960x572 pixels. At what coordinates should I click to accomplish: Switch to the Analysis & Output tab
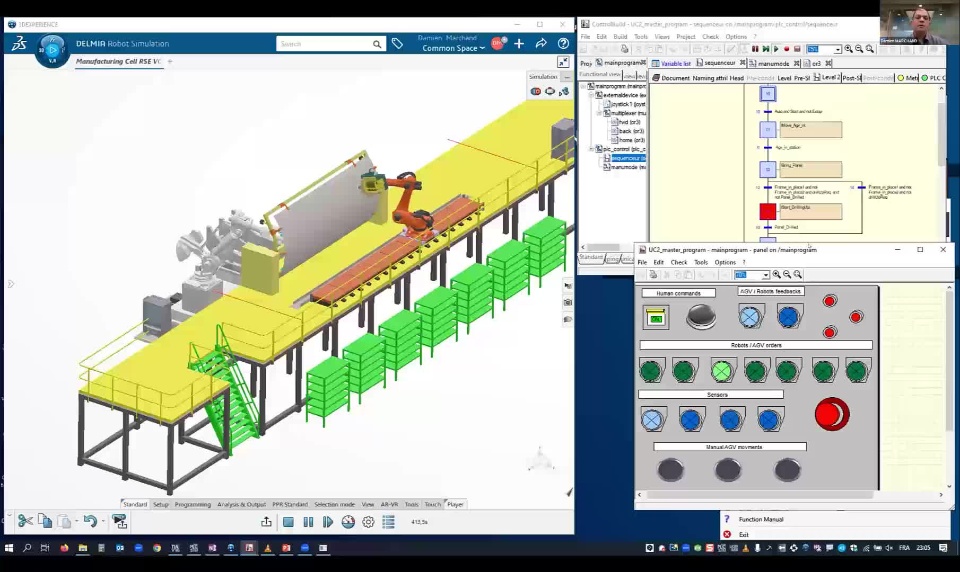(241, 504)
